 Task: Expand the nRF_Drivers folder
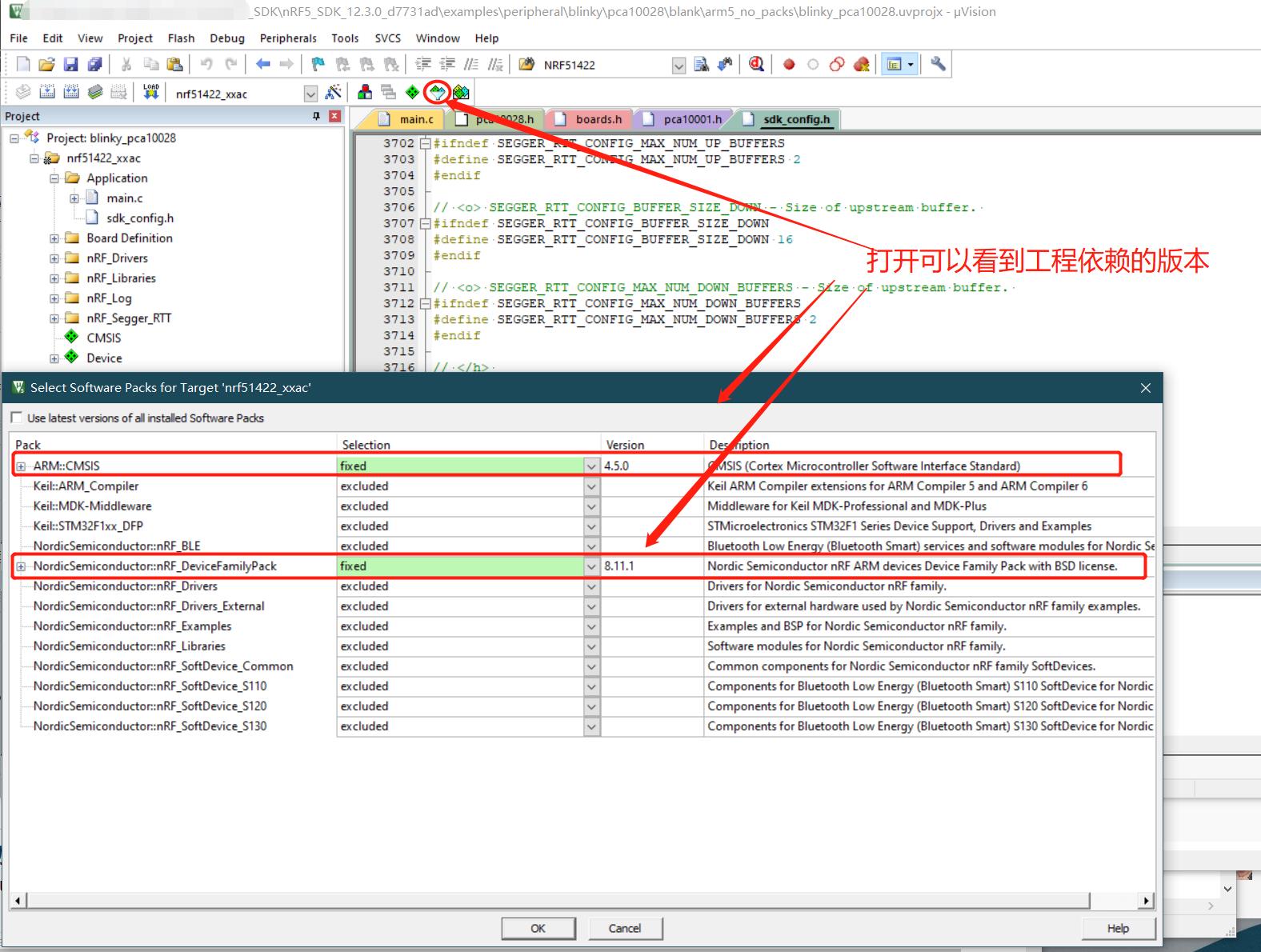(54, 258)
